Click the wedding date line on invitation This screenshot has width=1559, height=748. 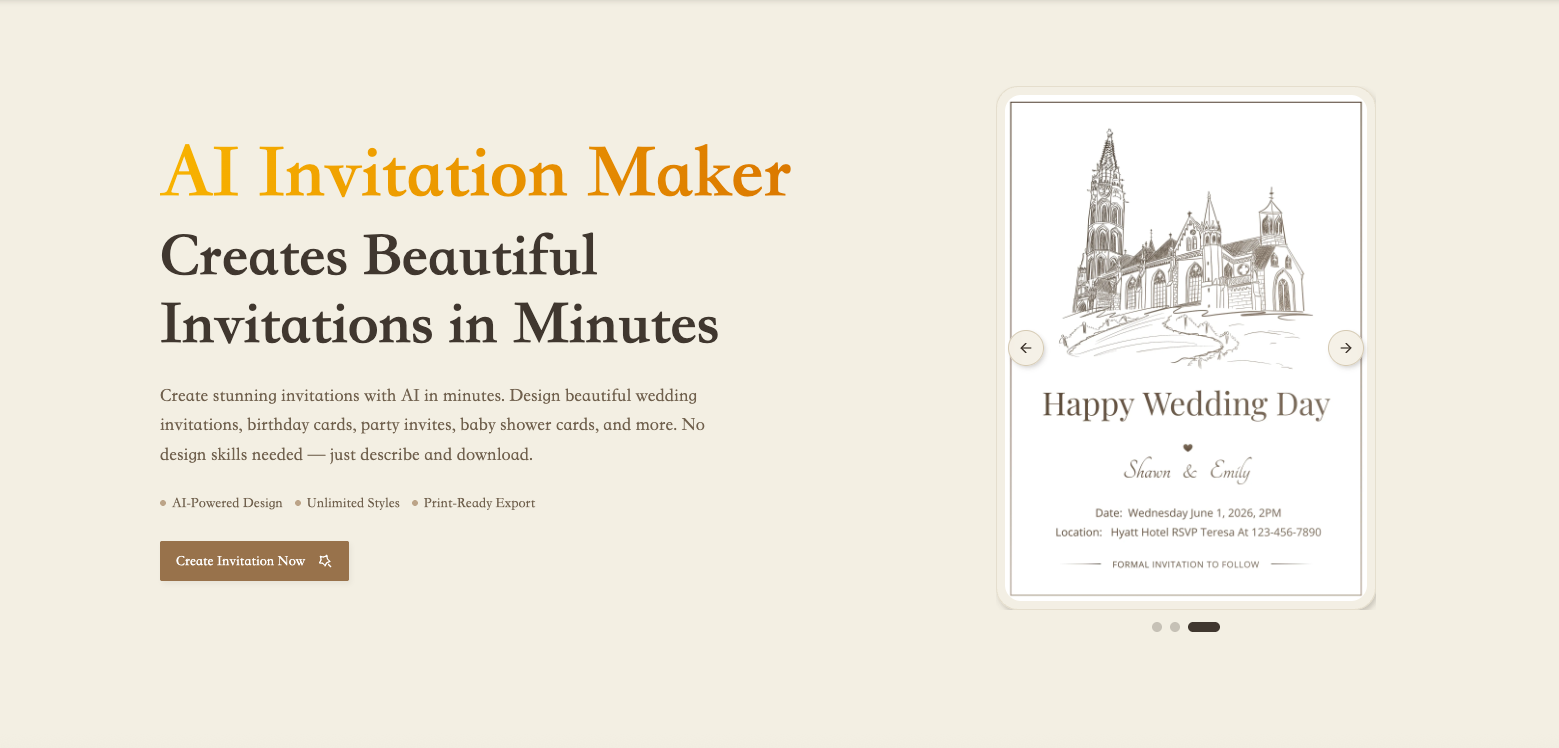pos(1188,513)
